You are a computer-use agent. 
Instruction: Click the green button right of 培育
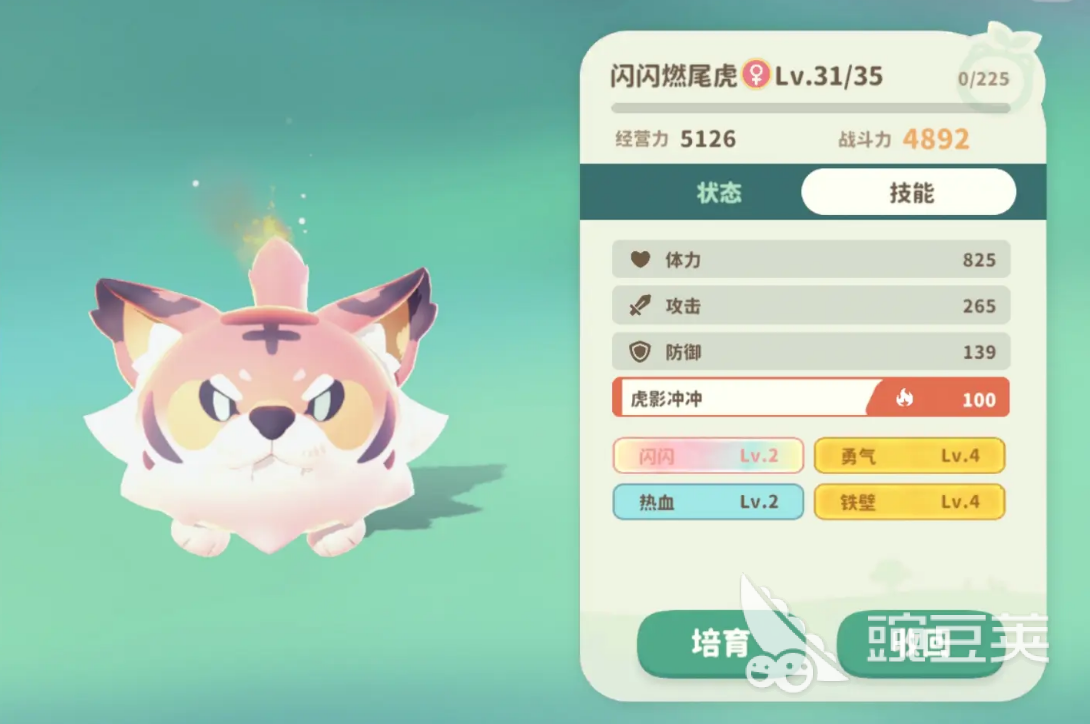(921, 644)
